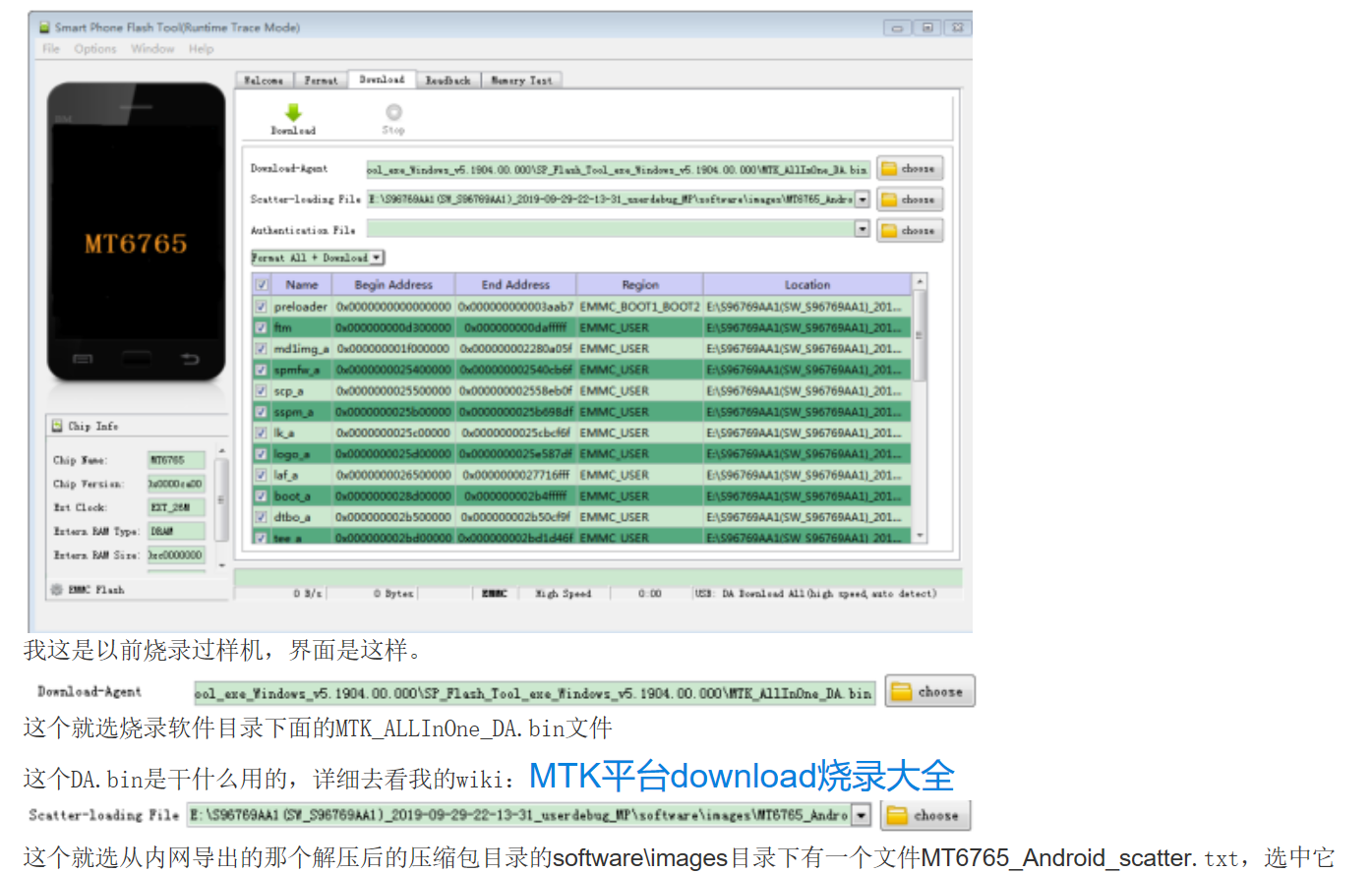Uncheck the preloader partition checkbox
Image resolution: width=1372 pixels, height=873 pixels.
261,306
